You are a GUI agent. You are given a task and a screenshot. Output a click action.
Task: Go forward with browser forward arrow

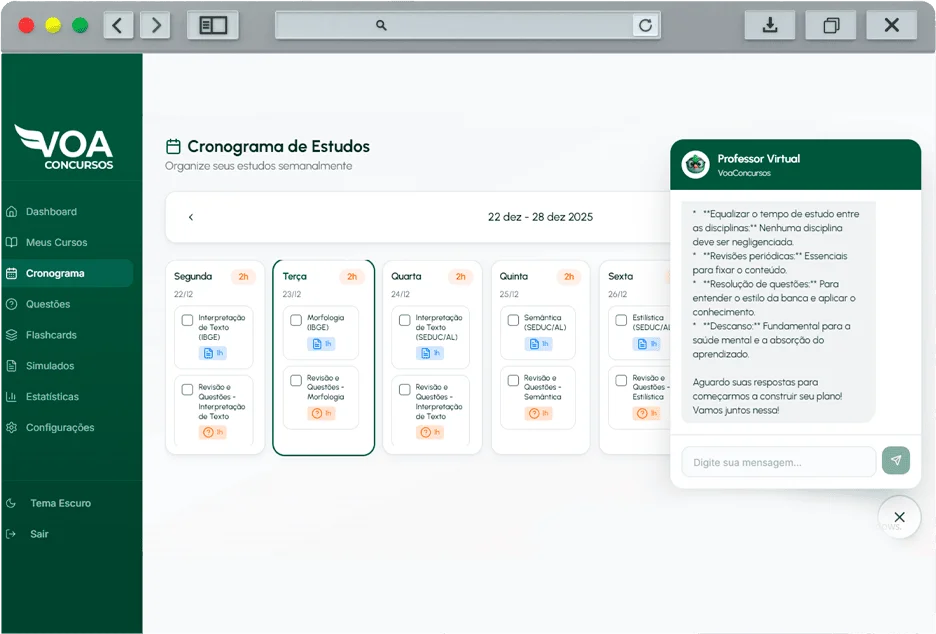(x=154, y=26)
